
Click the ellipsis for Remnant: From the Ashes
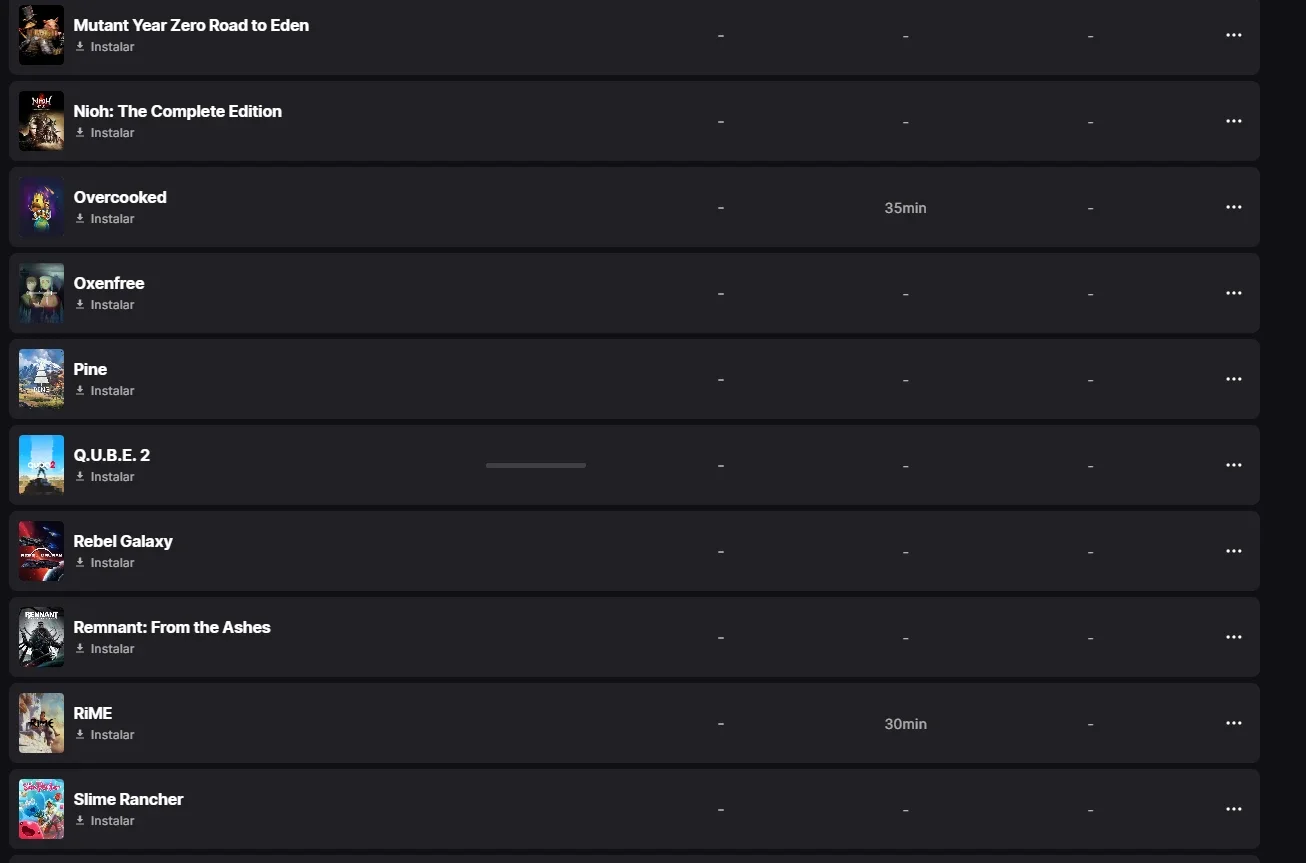(x=1234, y=637)
